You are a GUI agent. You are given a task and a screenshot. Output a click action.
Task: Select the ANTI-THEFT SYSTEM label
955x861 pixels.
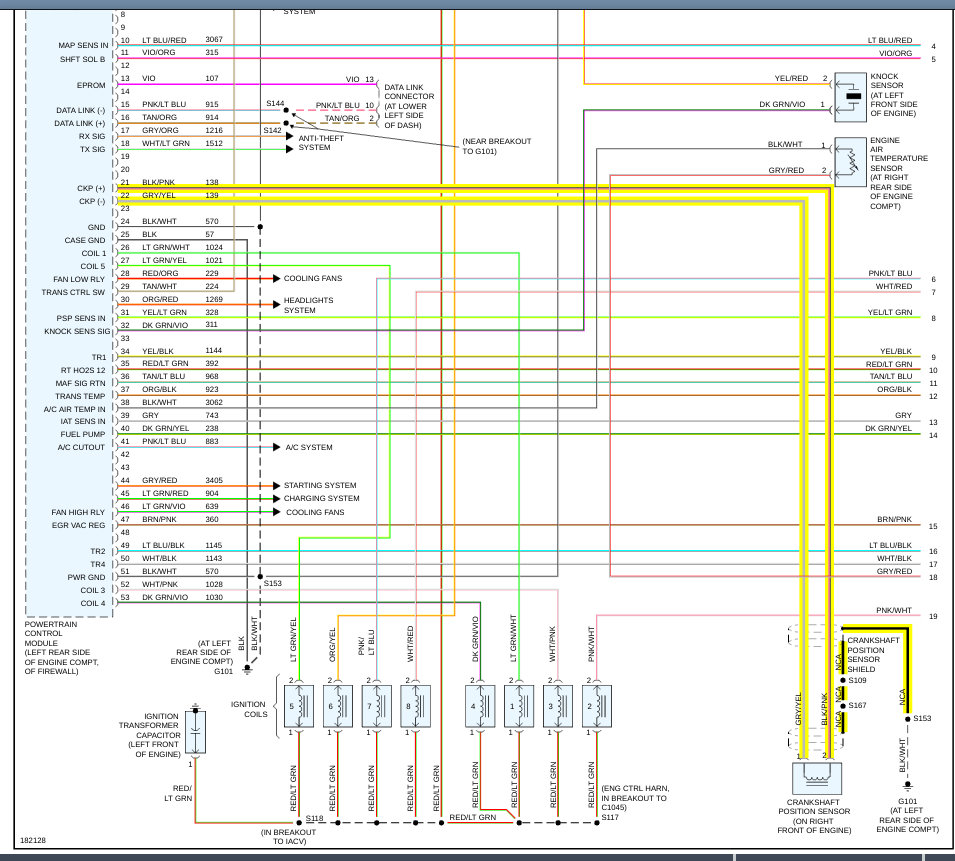(321, 142)
